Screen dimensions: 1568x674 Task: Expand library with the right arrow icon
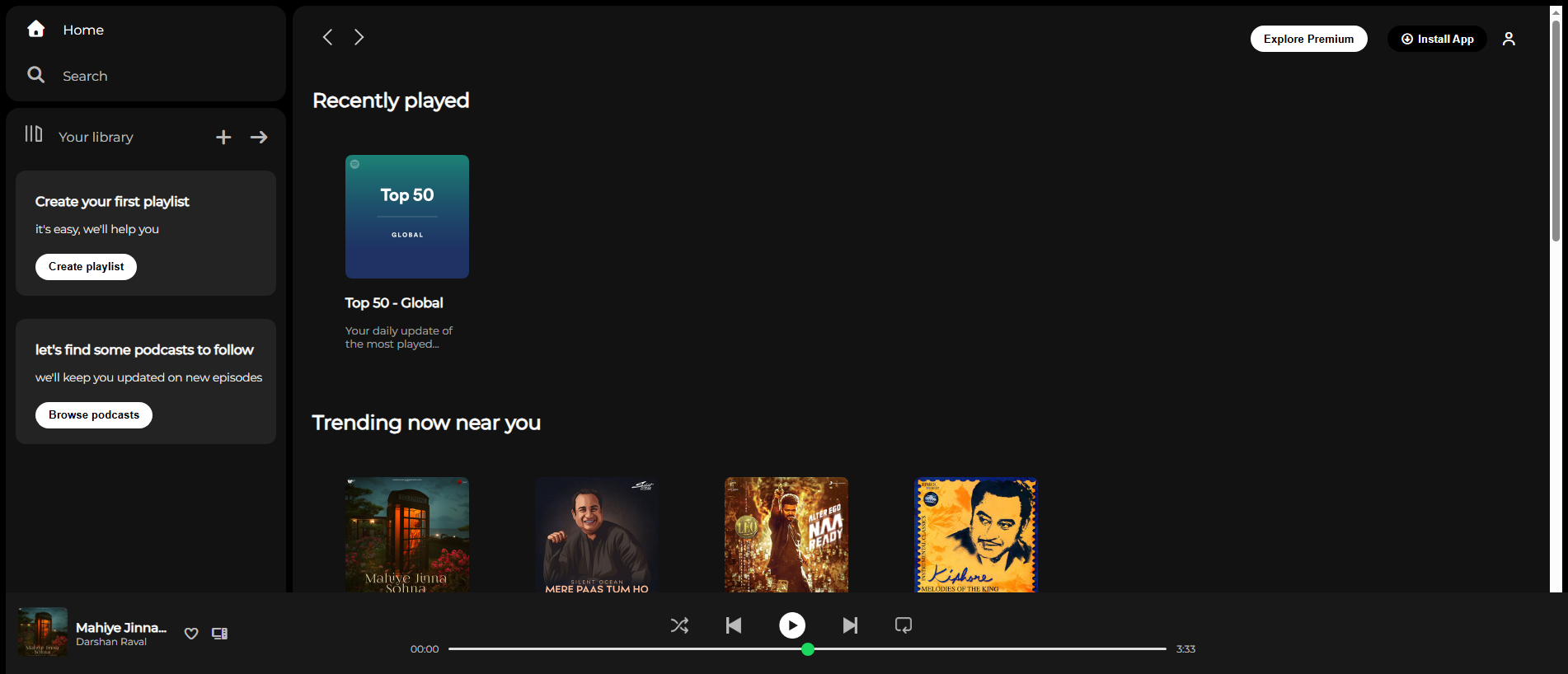coord(259,137)
